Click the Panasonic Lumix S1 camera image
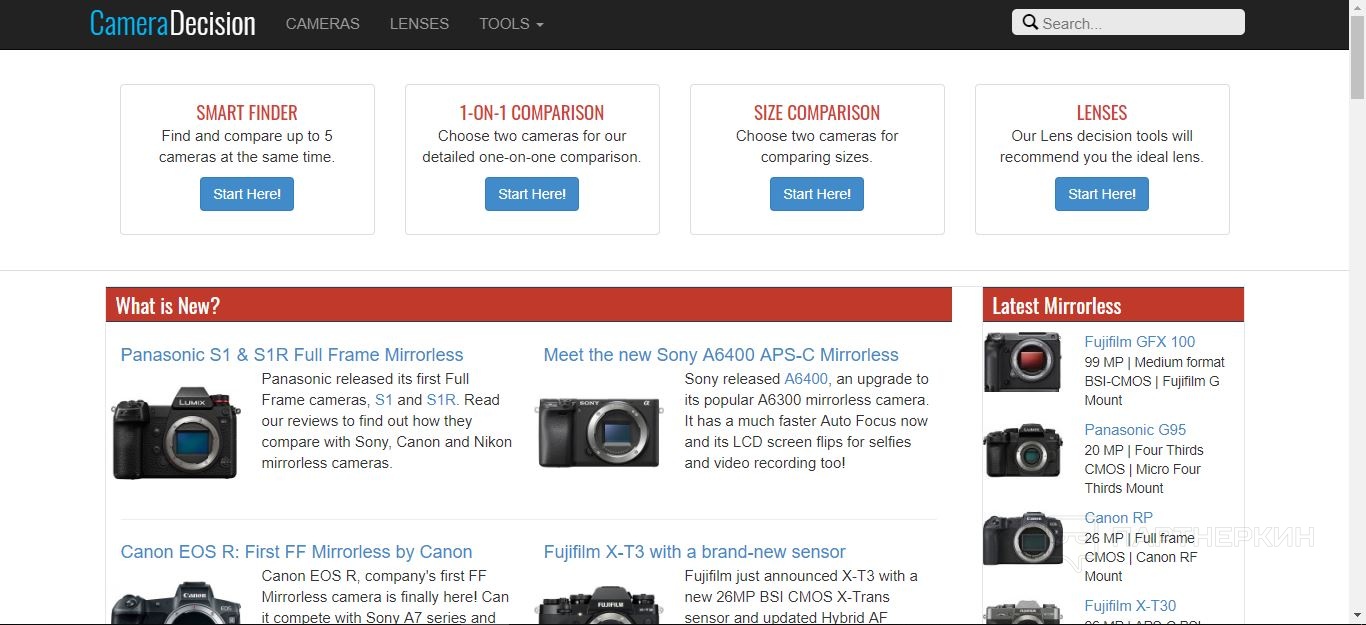 pyautogui.click(x=176, y=433)
